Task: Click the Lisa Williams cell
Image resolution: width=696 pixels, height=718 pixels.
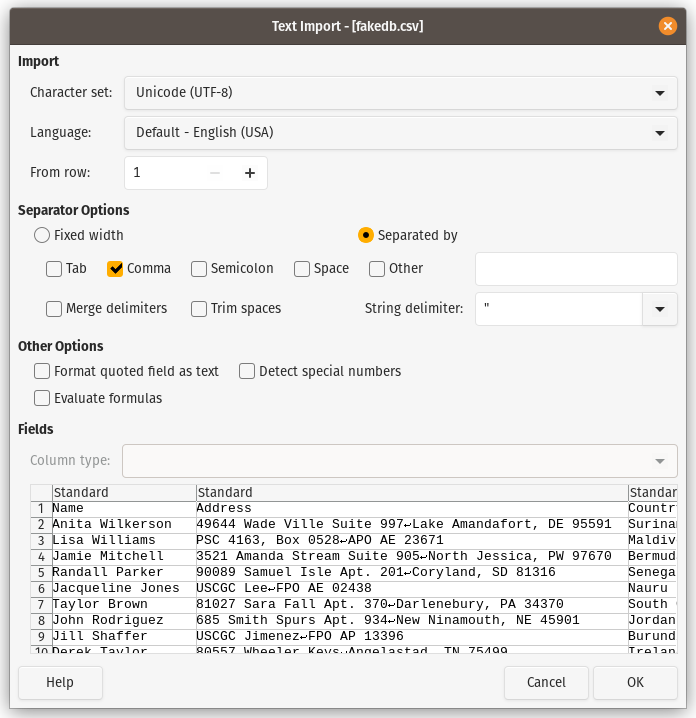Action: pos(124,540)
